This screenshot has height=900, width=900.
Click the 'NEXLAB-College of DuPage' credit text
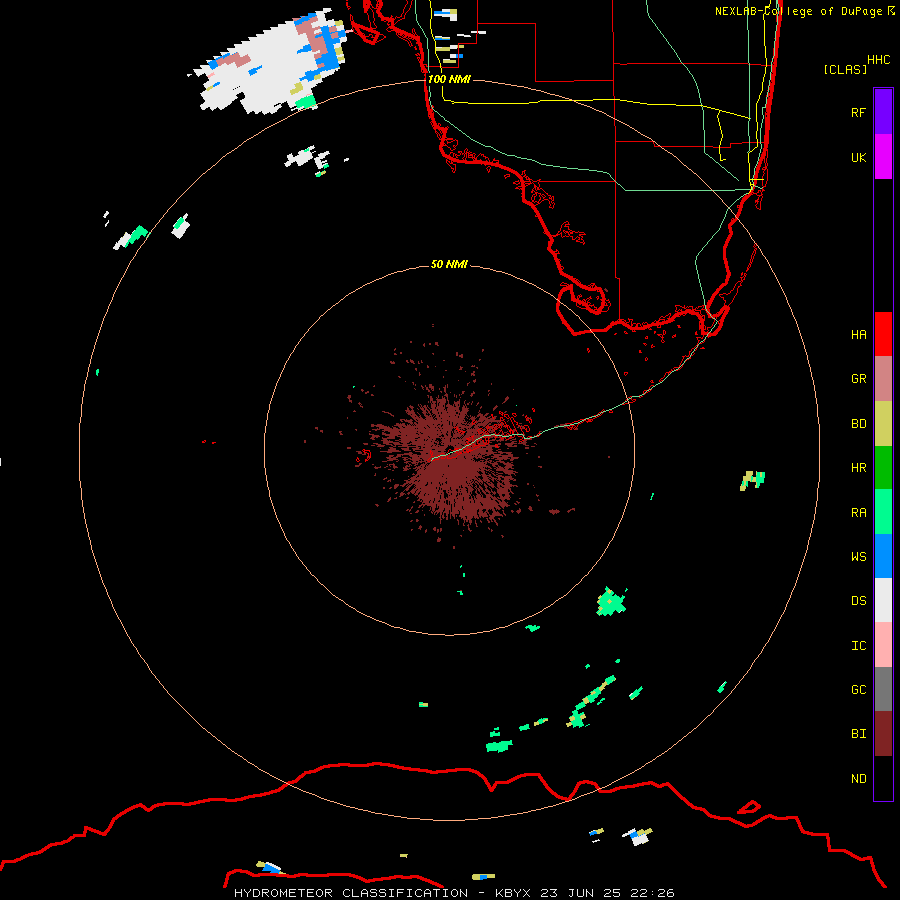(798, 11)
